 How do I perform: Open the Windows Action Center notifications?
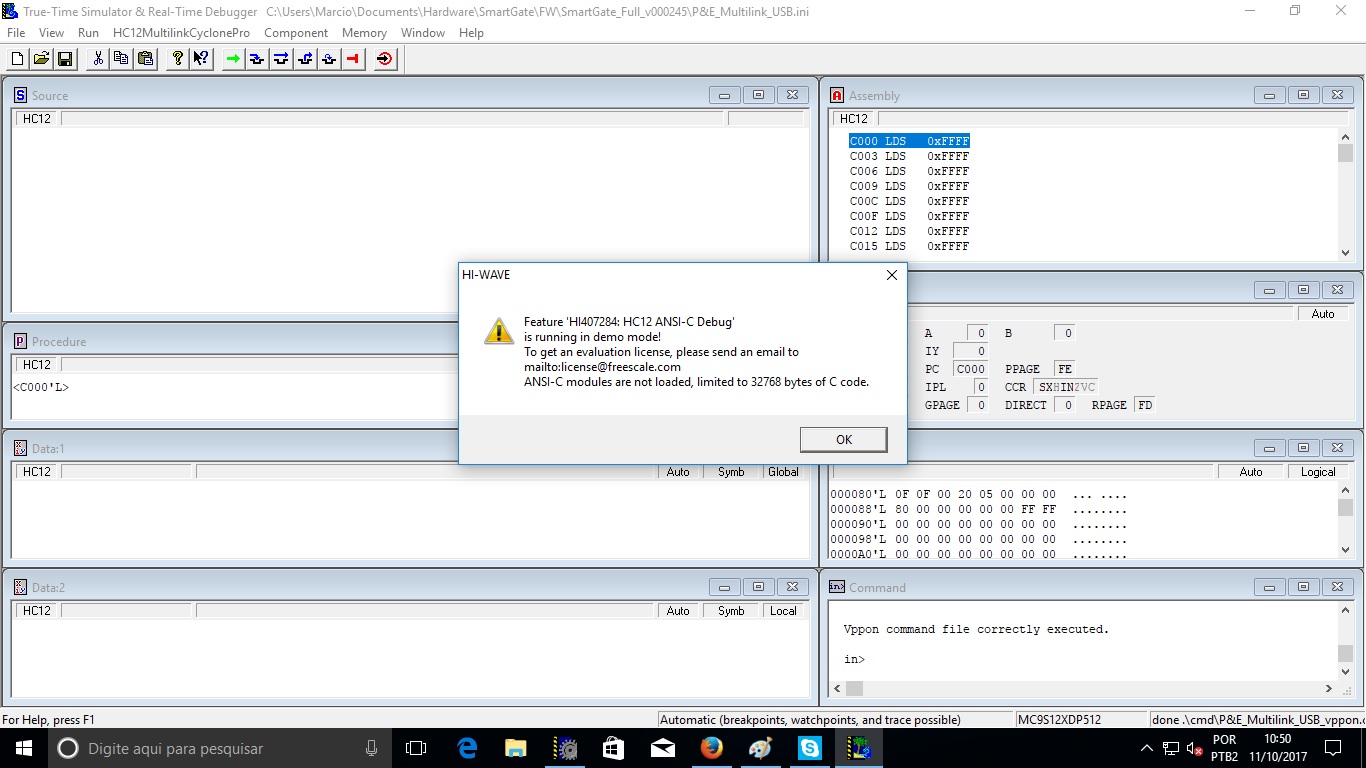tap(1332, 748)
